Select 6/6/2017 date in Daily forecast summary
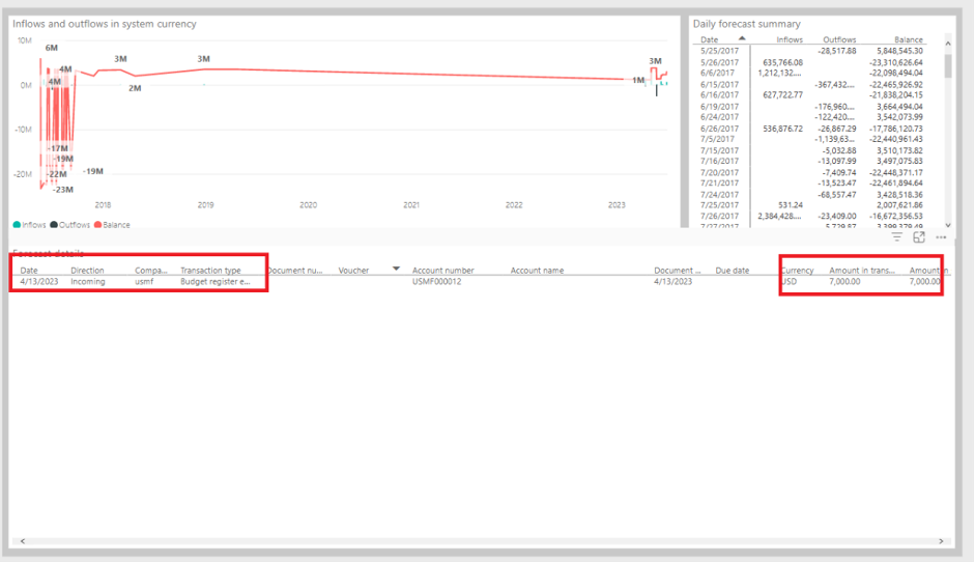 717,73
